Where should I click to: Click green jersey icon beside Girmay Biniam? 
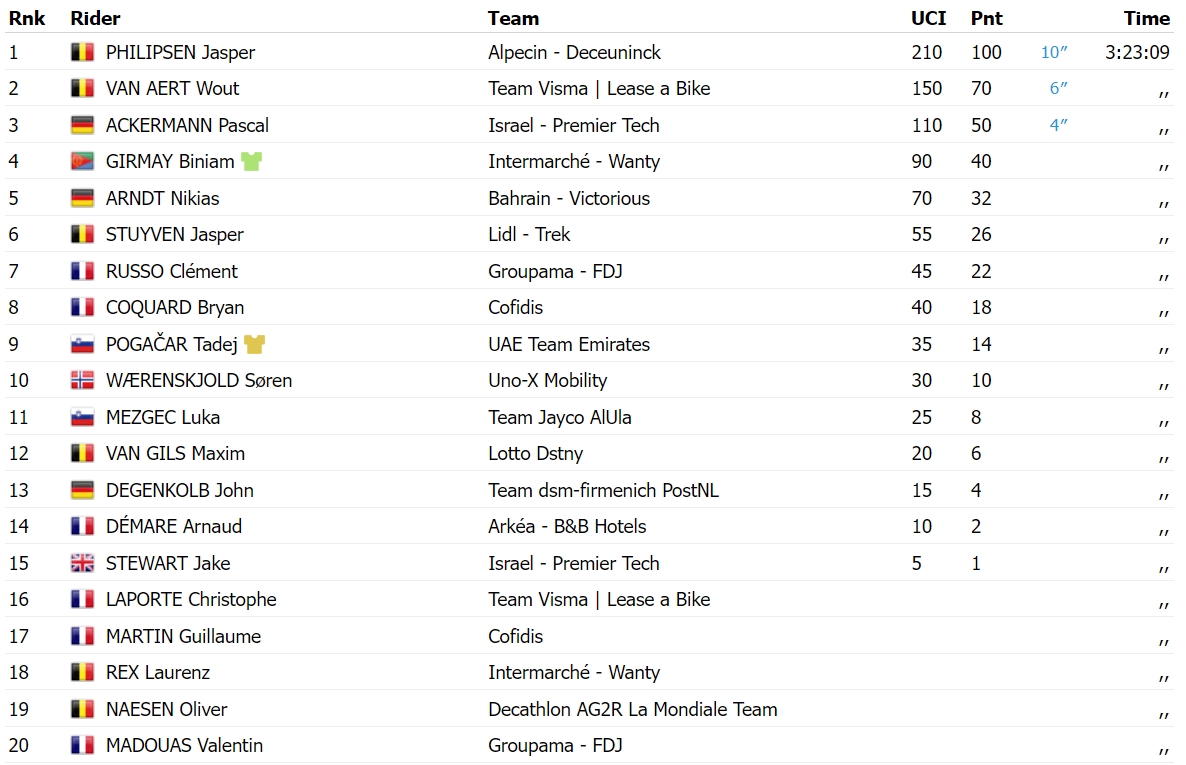251,161
